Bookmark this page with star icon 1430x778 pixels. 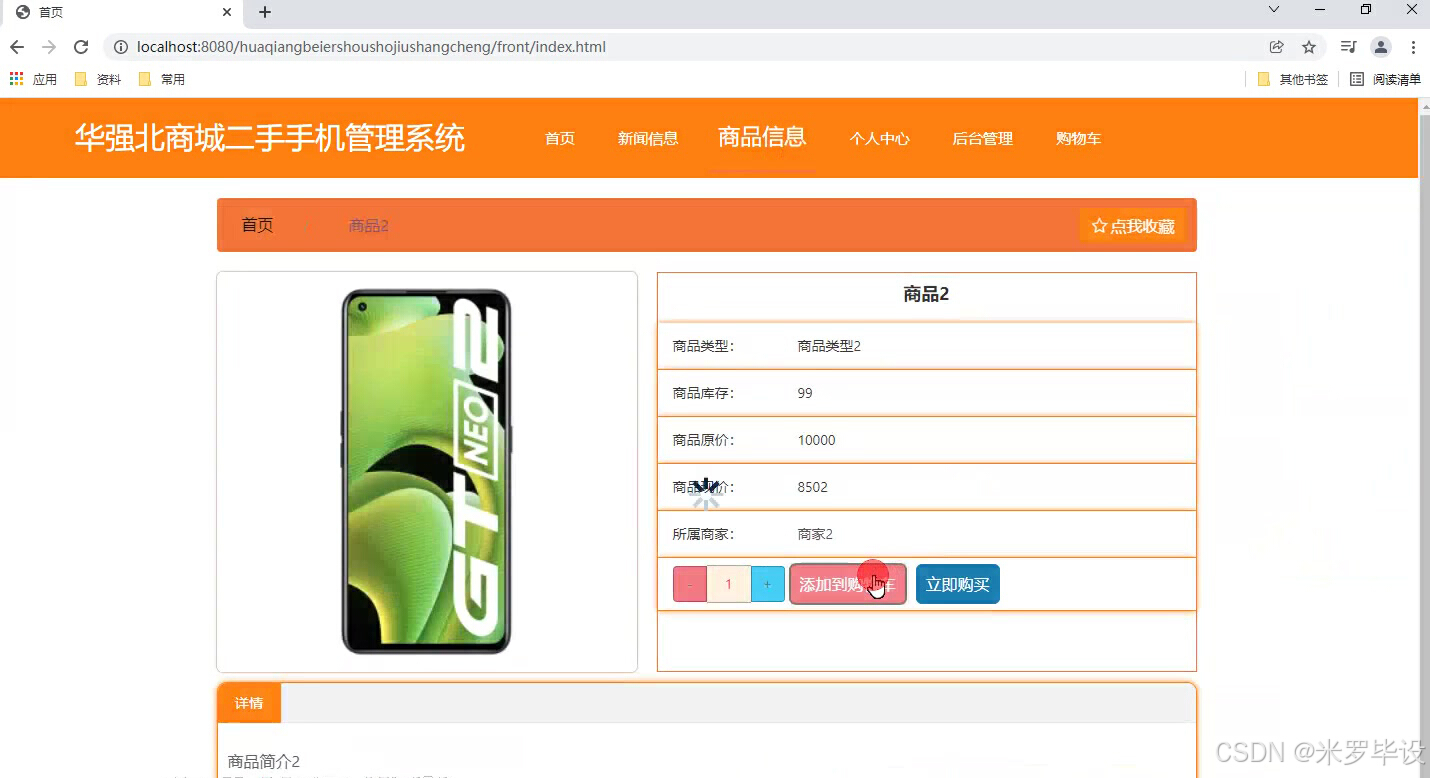1309,47
